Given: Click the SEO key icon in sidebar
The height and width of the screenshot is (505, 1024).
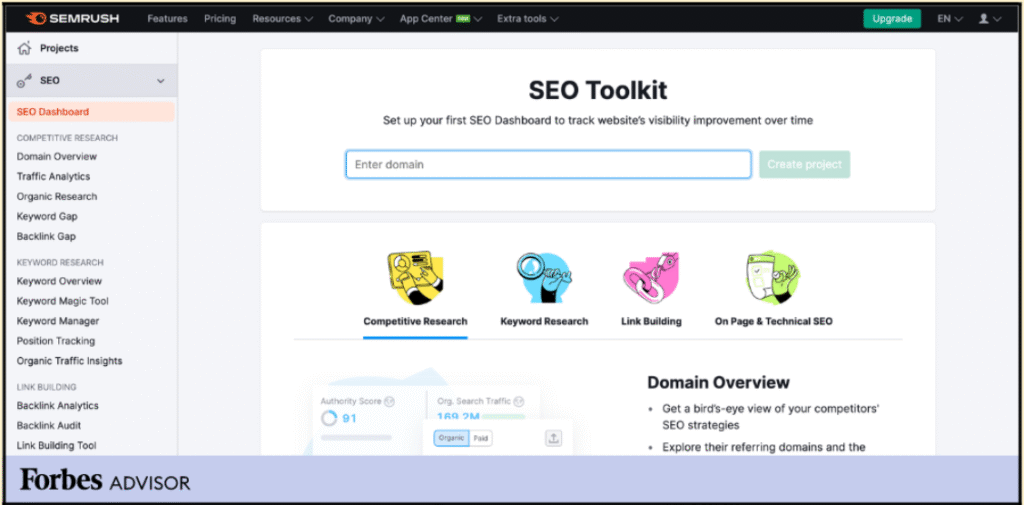Looking at the screenshot, I should point(25,81).
